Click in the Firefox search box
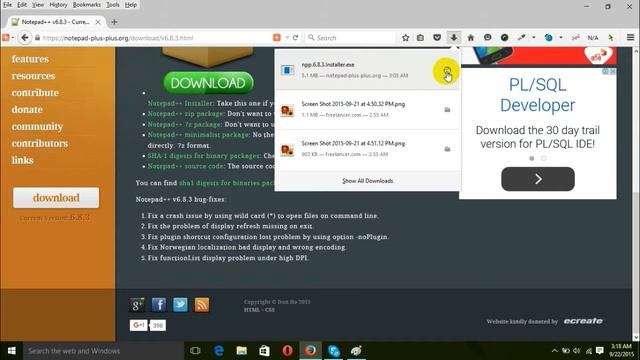This screenshot has width=640, height=360. click(x=350, y=38)
